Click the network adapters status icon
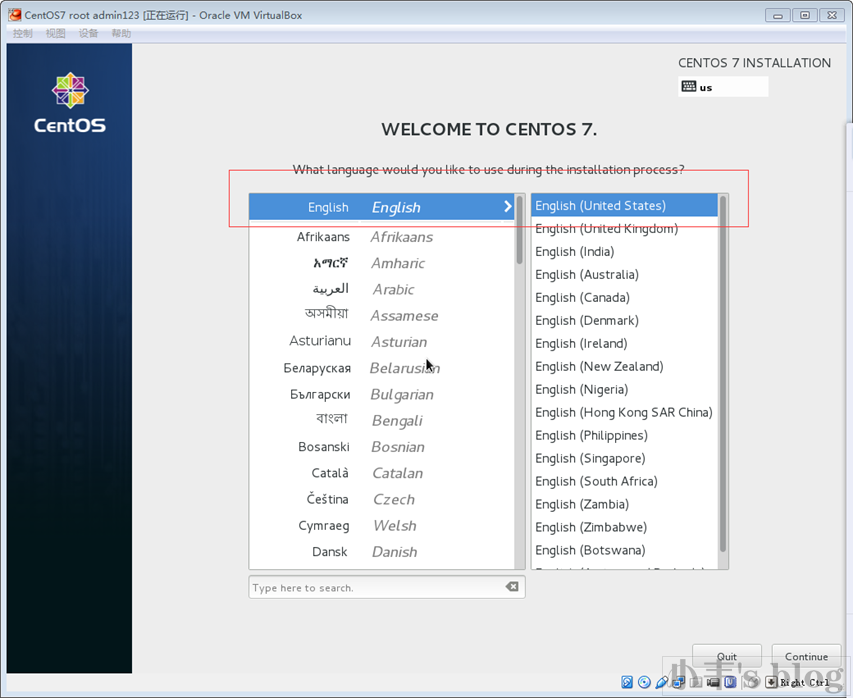Image resolution: width=853 pixels, height=698 pixels. point(678,682)
